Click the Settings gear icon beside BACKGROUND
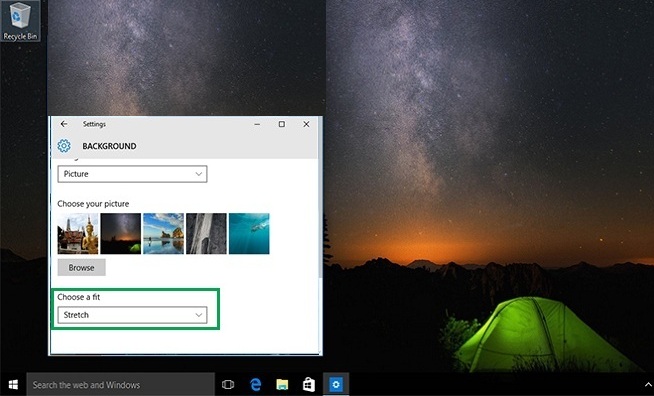 64,146
